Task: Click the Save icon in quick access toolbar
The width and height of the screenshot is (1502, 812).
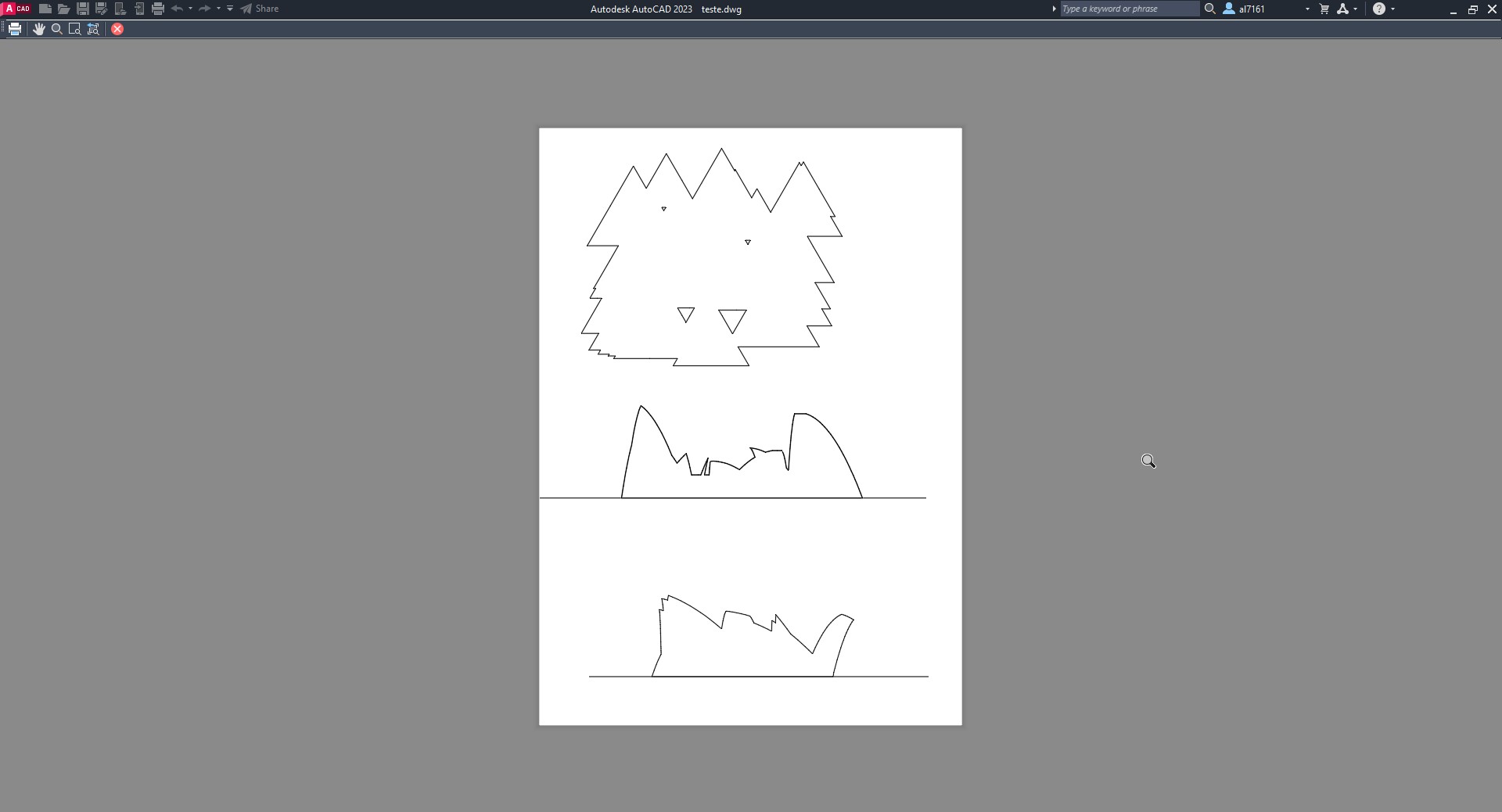Action: (x=83, y=9)
